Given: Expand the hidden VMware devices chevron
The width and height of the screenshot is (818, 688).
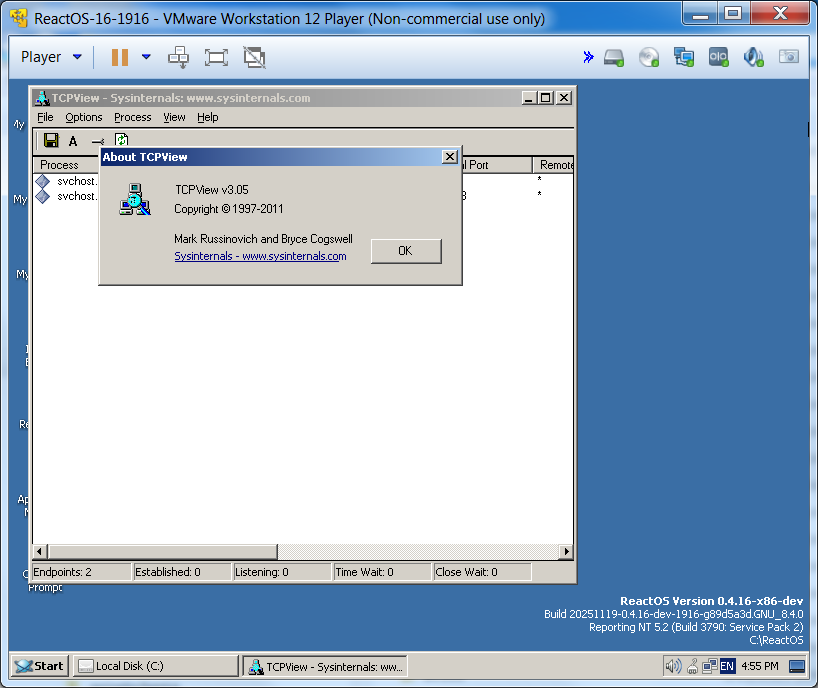Looking at the screenshot, I should click(588, 57).
